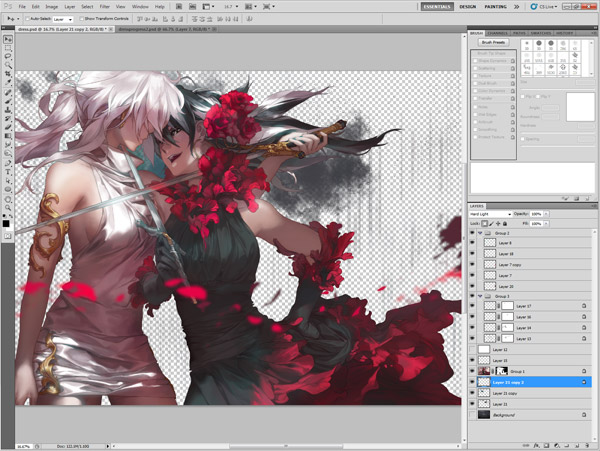Screen dimensions: 600x451
Task: Hide the Group 2 layer group
Action: click(x=472, y=233)
